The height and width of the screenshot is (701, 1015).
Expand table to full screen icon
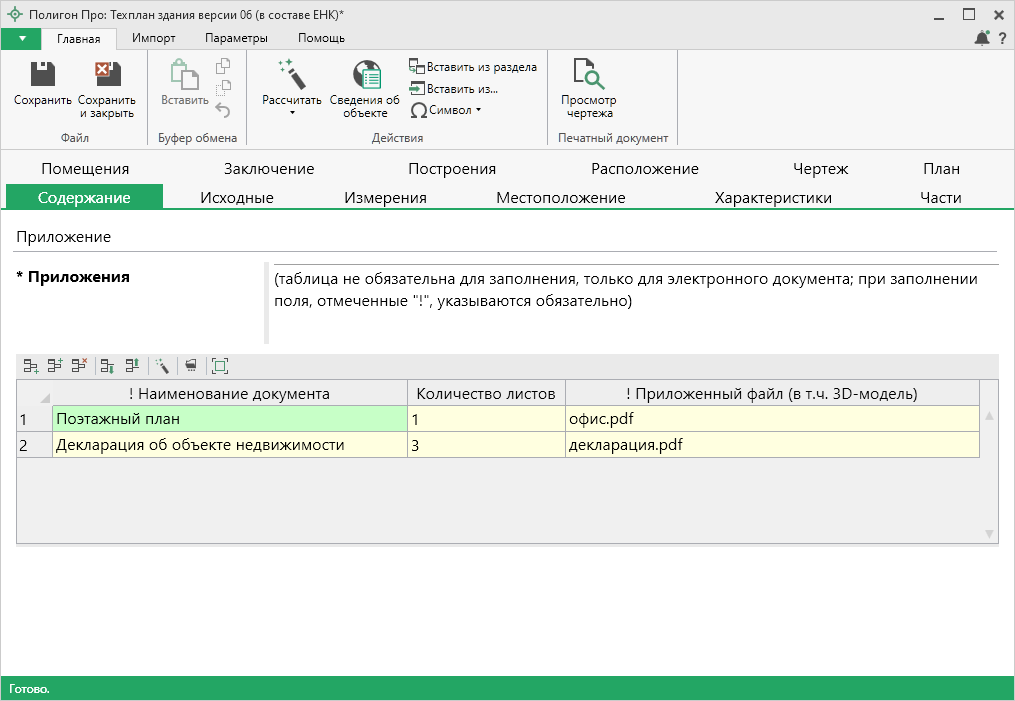pyautogui.click(x=220, y=366)
